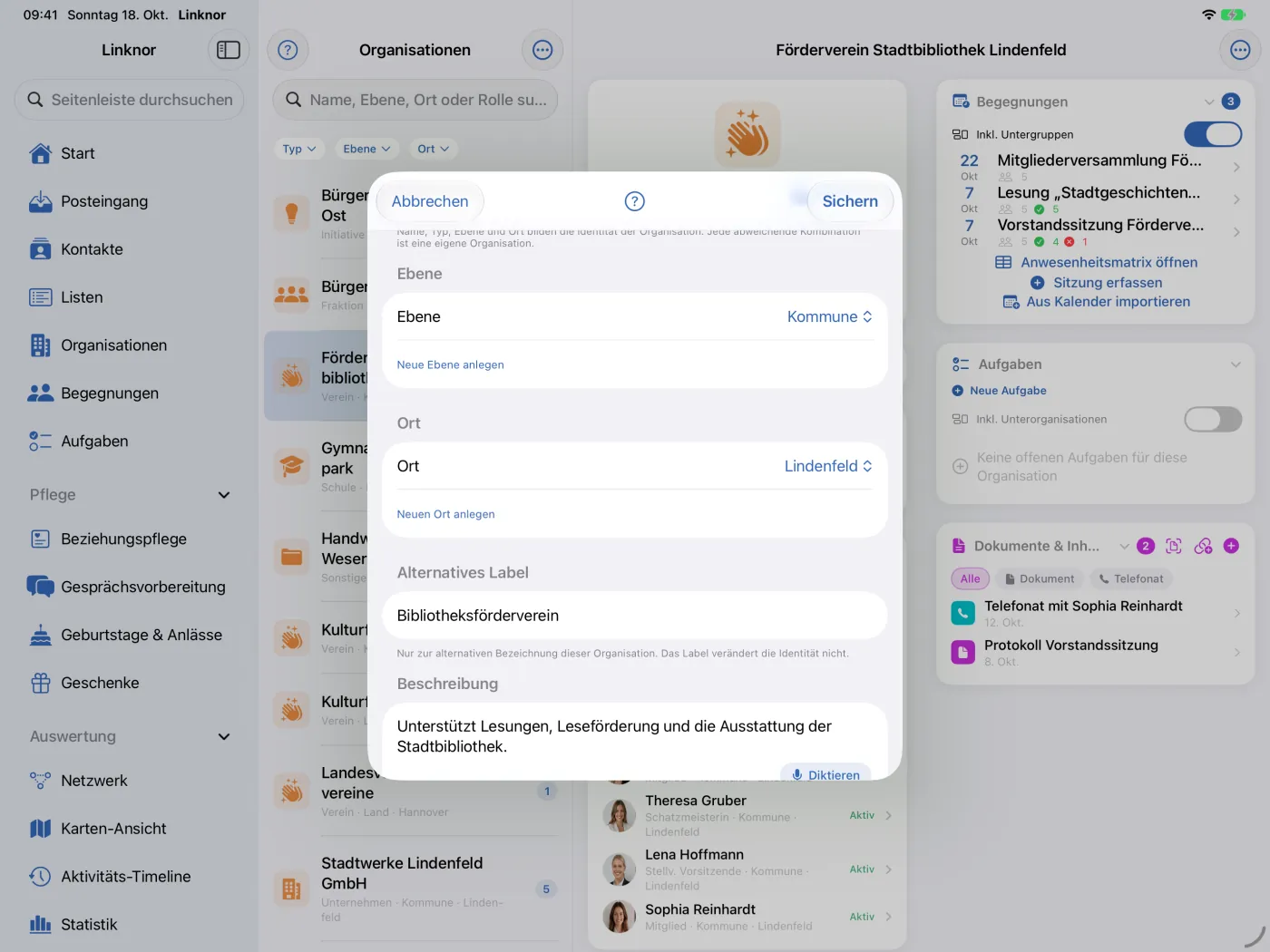
Task: Click the Alternatives Label text field
Action: pyautogui.click(x=635, y=616)
